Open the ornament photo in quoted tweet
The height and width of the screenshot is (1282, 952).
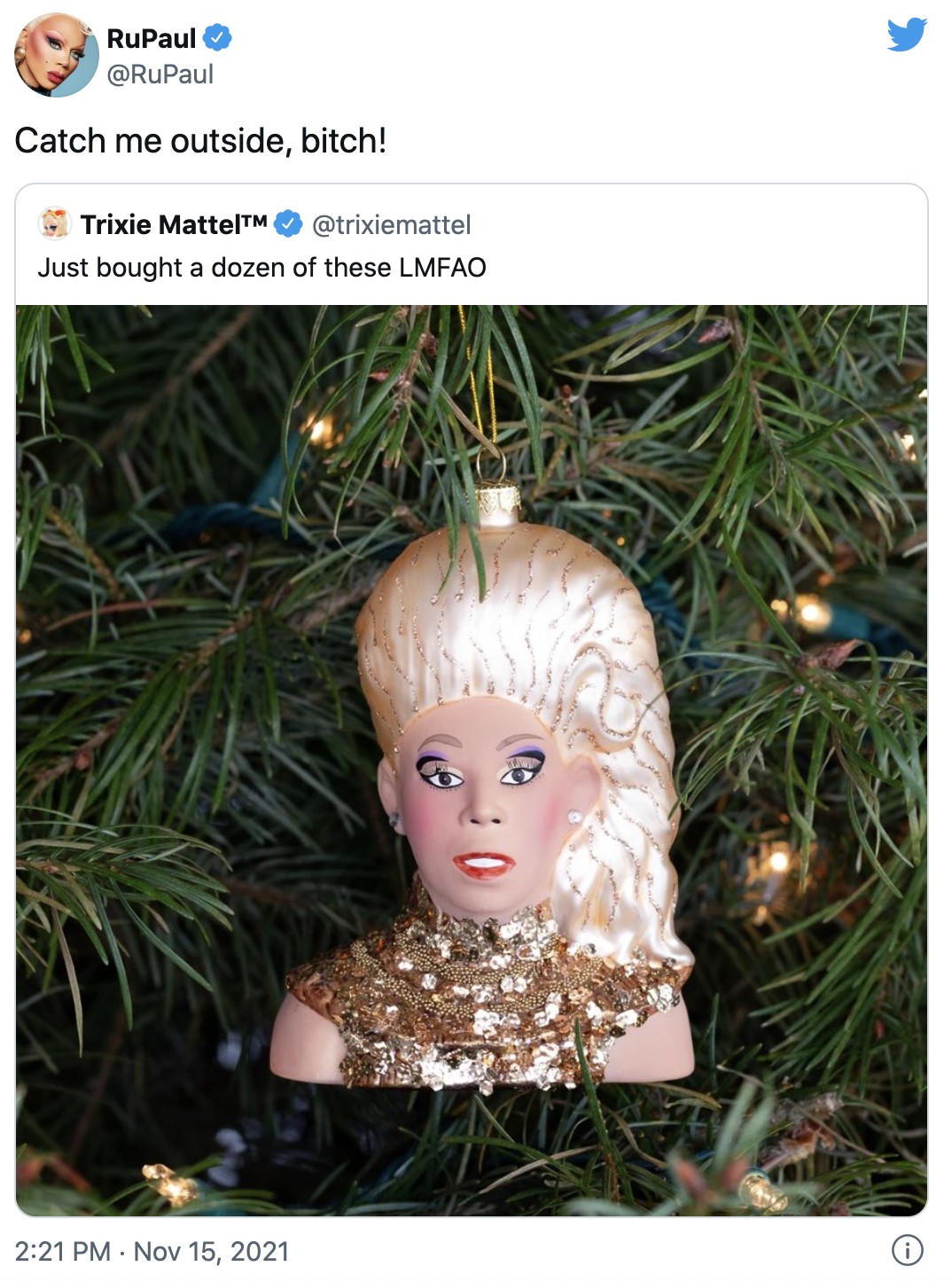tap(472, 761)
